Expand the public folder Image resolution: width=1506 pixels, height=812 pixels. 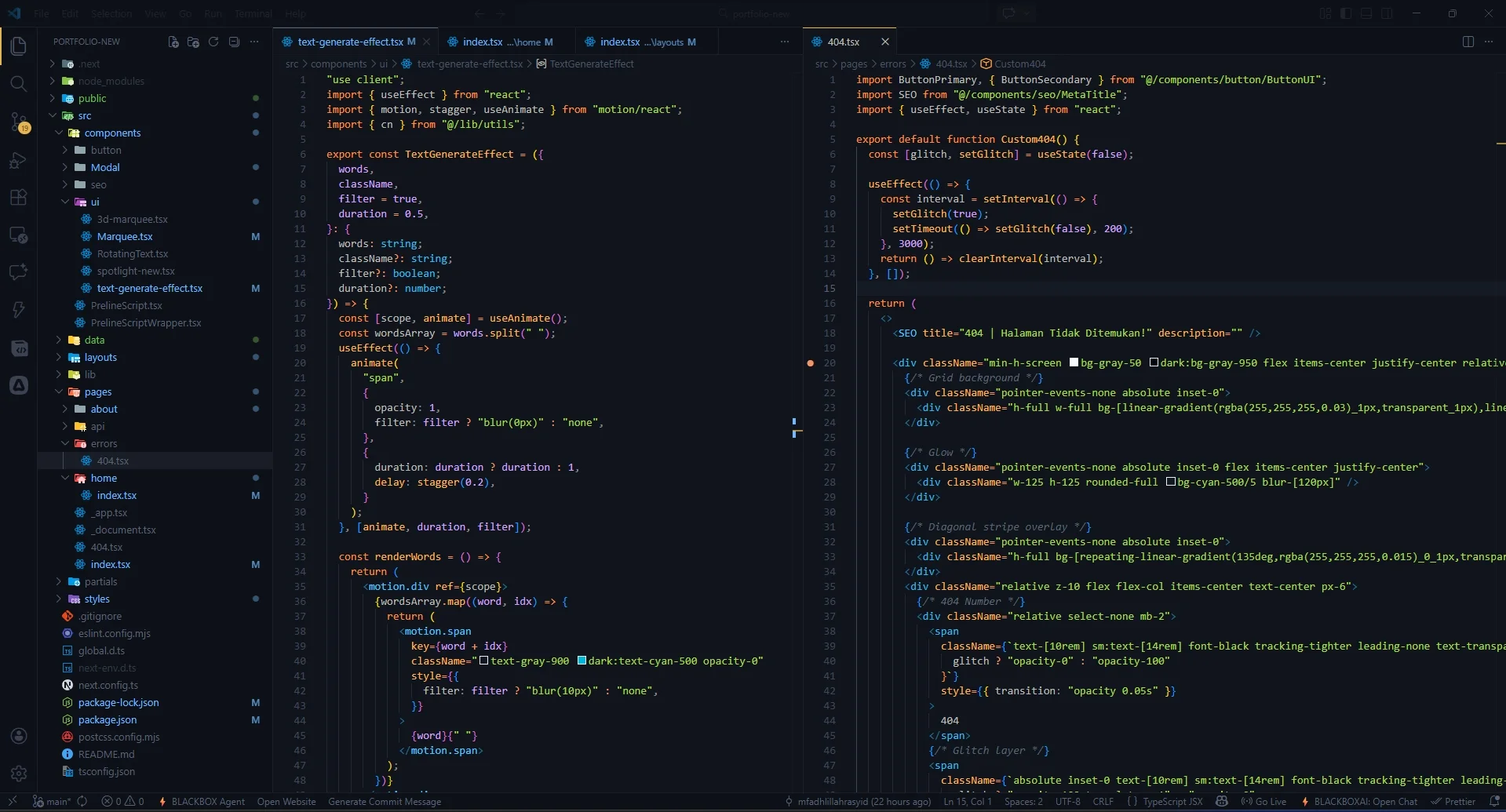point(92,99)
